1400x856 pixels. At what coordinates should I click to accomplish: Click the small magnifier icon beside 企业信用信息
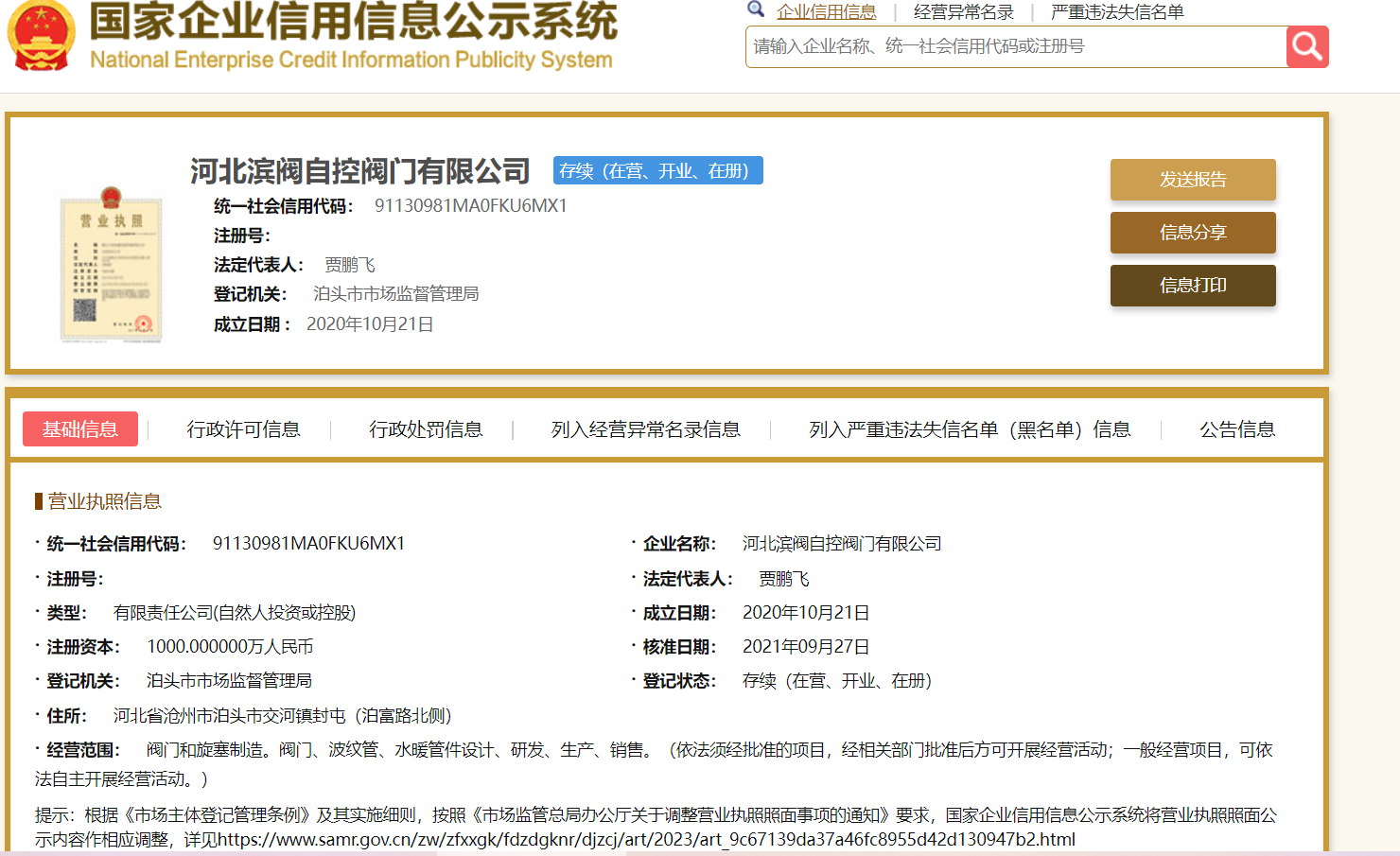pos(756,9)
